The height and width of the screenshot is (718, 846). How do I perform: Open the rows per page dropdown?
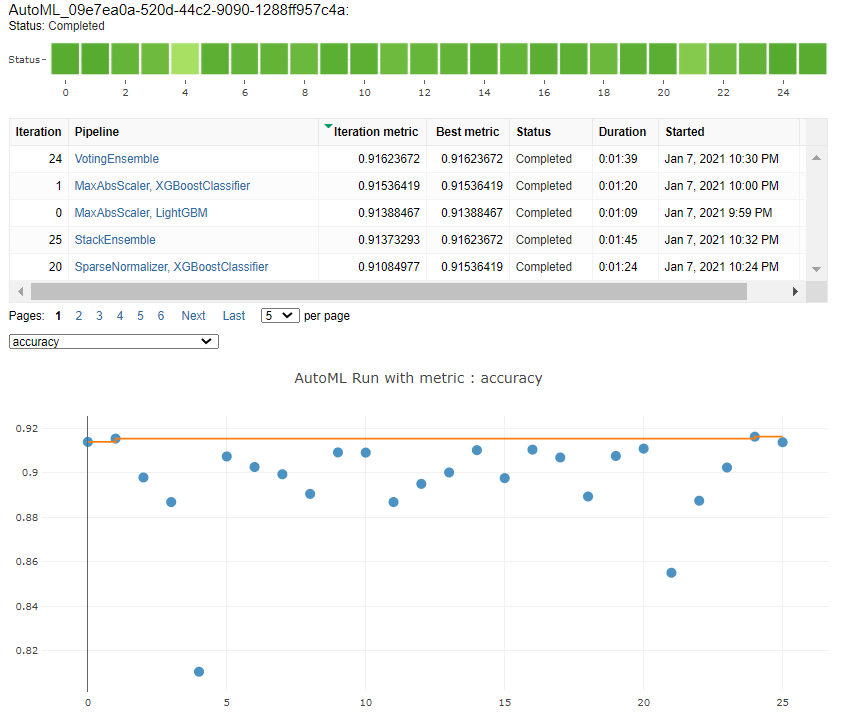click(280, 316)
